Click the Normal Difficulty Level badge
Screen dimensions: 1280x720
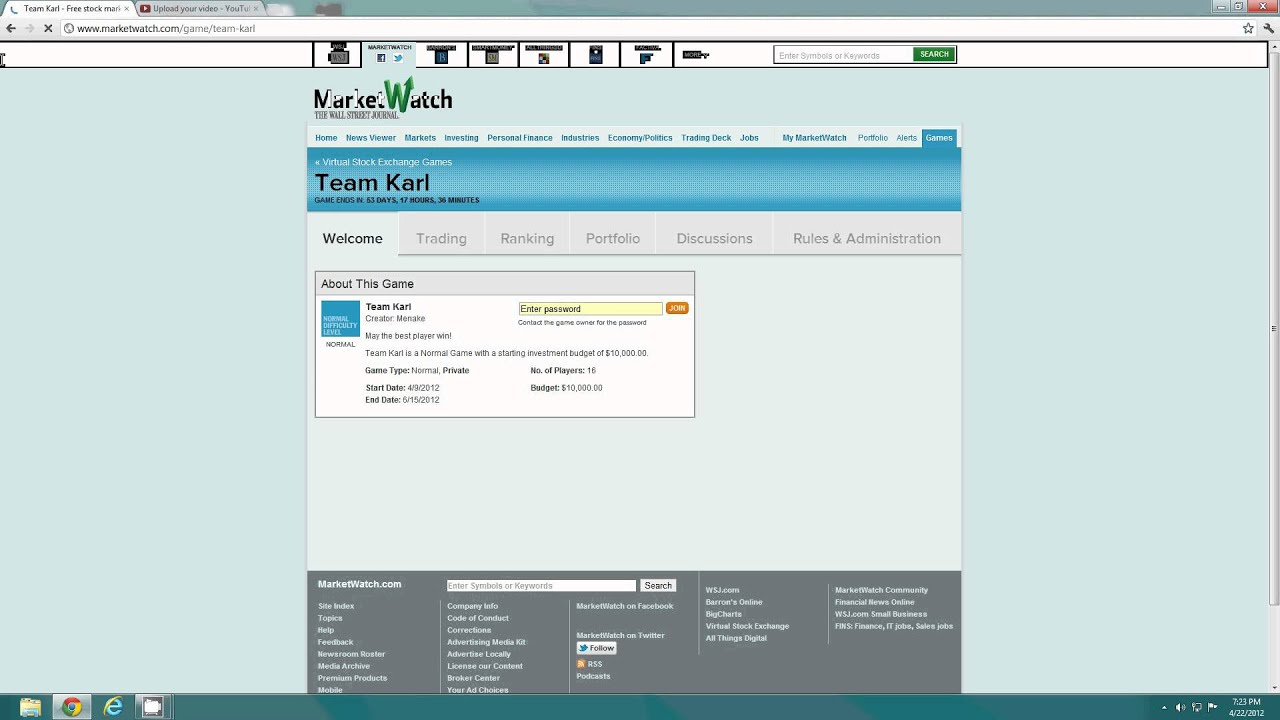(x=340, y=319)
